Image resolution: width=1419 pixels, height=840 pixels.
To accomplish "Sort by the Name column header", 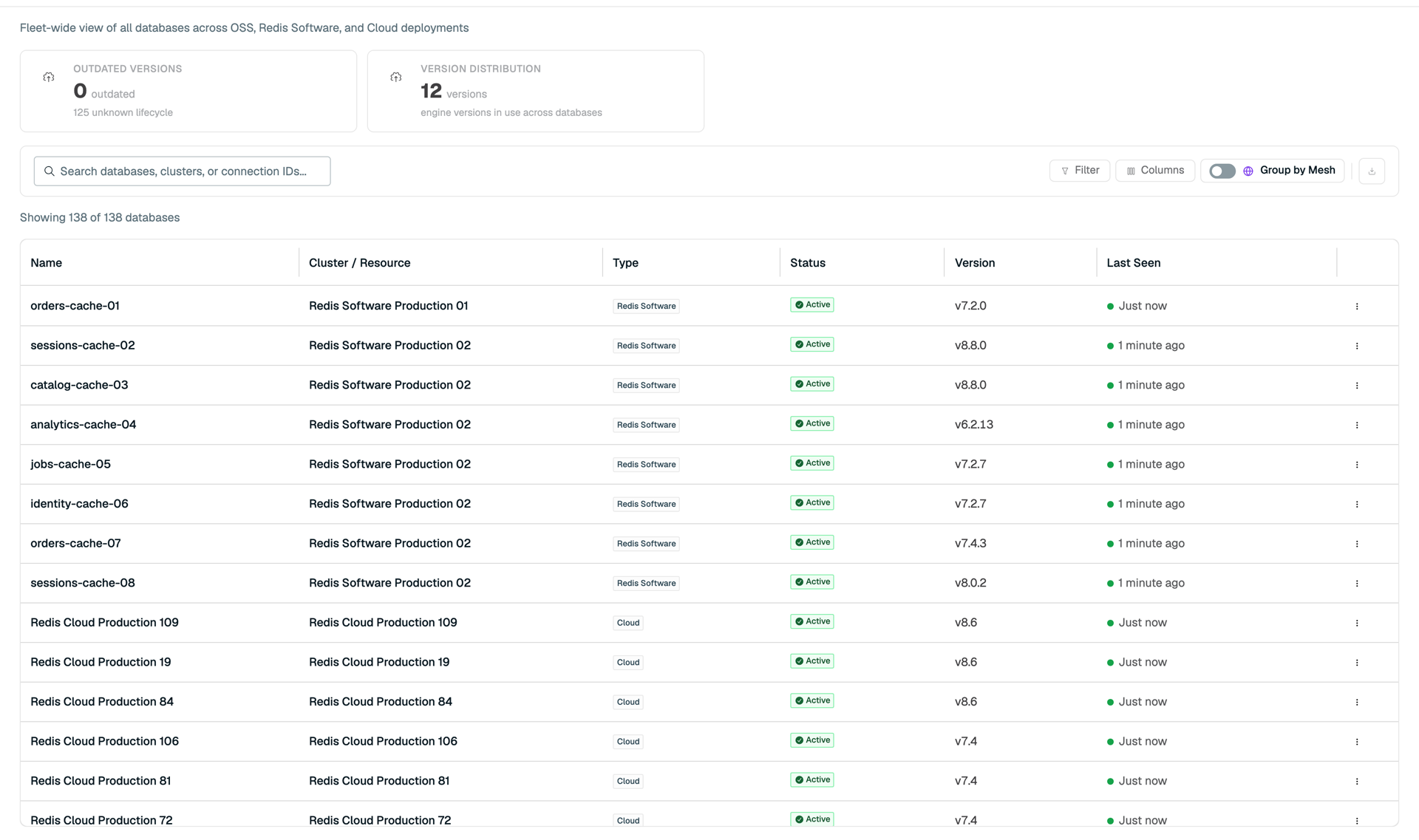I will 47,263.
